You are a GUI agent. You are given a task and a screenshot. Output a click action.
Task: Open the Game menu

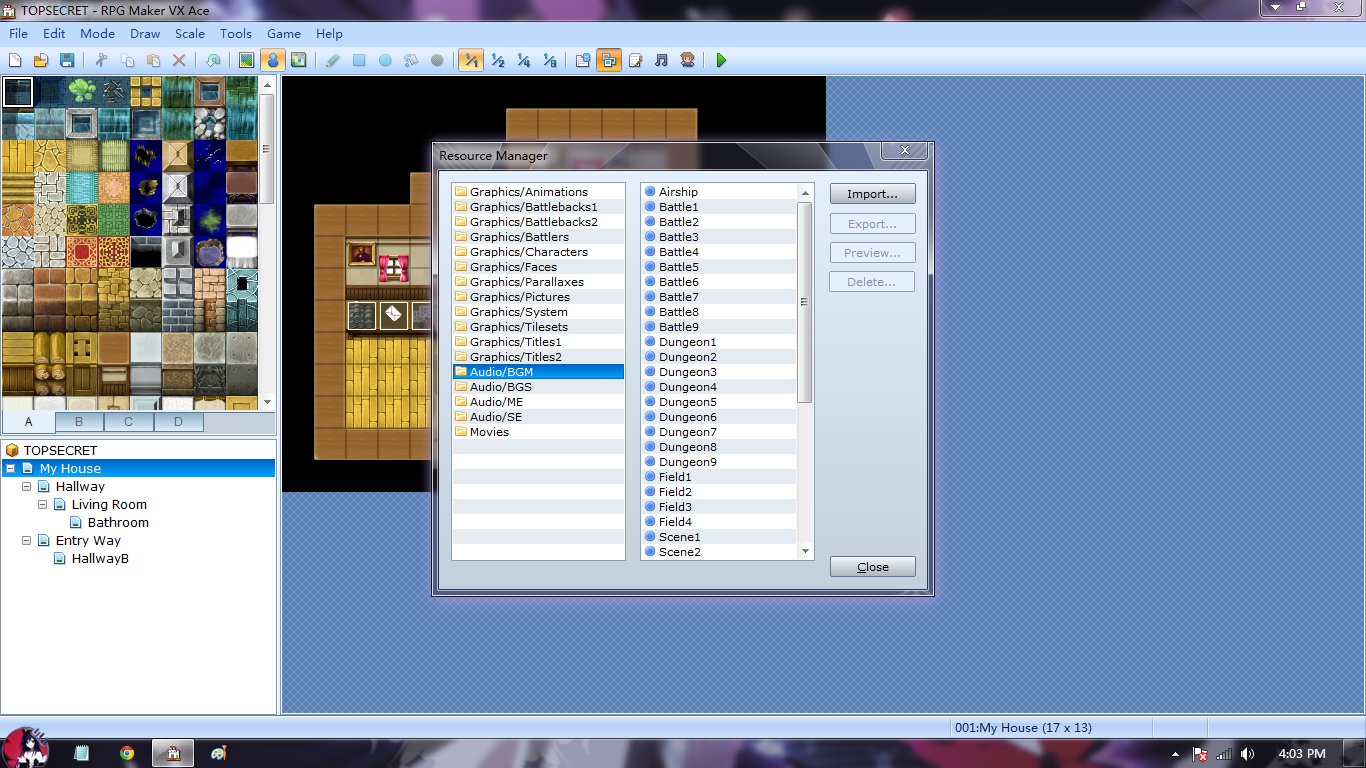[x=283, y=33]
